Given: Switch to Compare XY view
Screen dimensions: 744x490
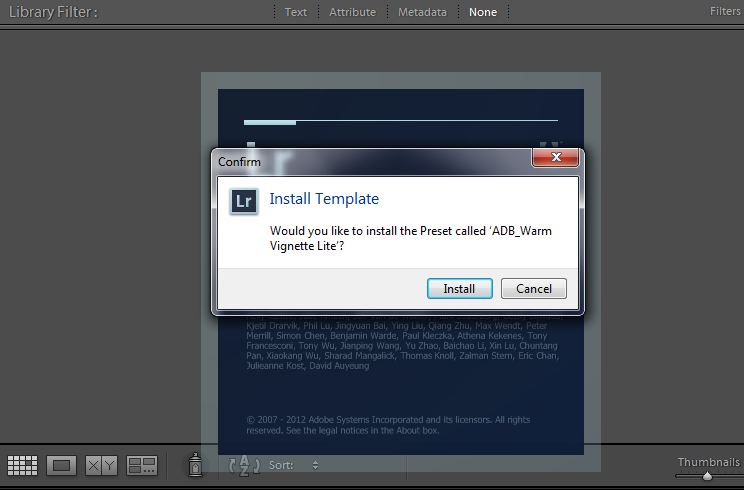Looking at the screenshot, I should coord(102,465).
